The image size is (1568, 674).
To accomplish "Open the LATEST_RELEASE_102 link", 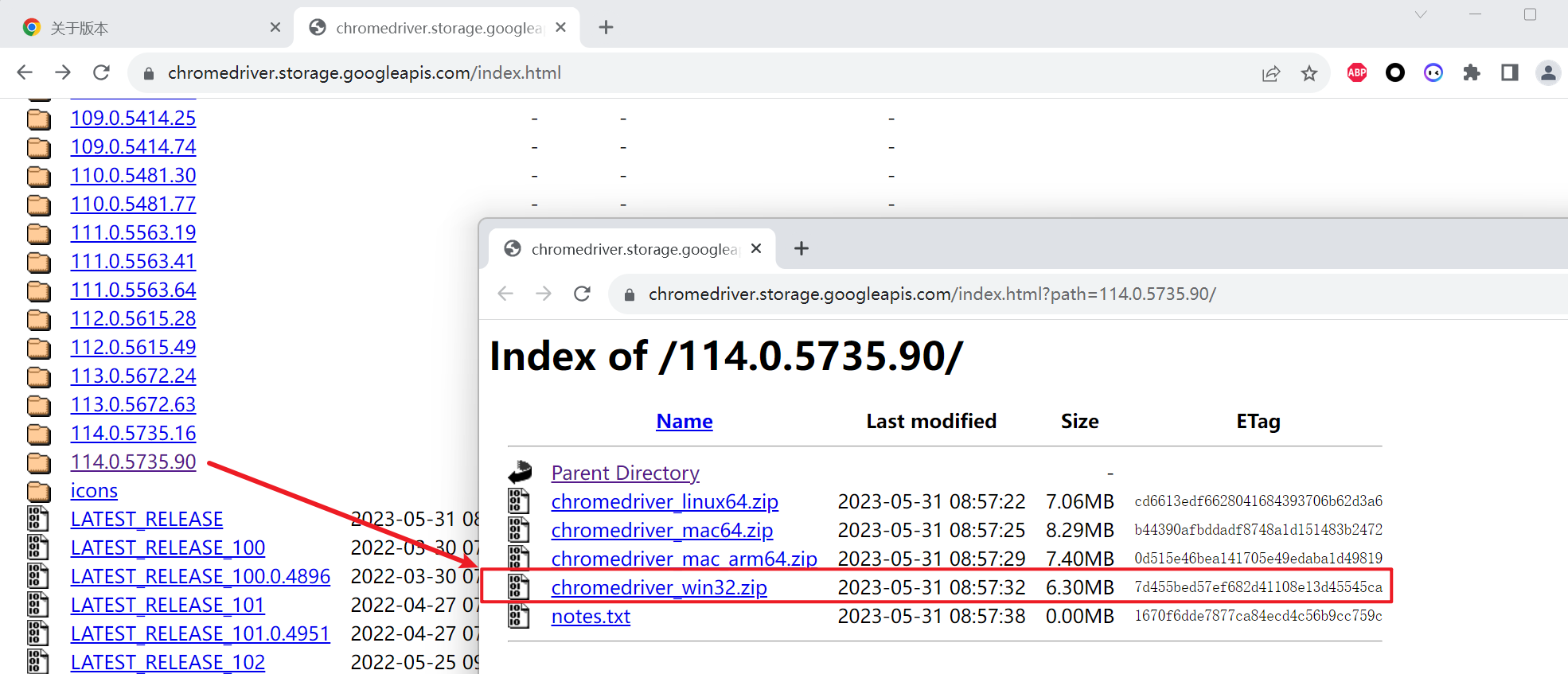I will click(x=168, y=662).
